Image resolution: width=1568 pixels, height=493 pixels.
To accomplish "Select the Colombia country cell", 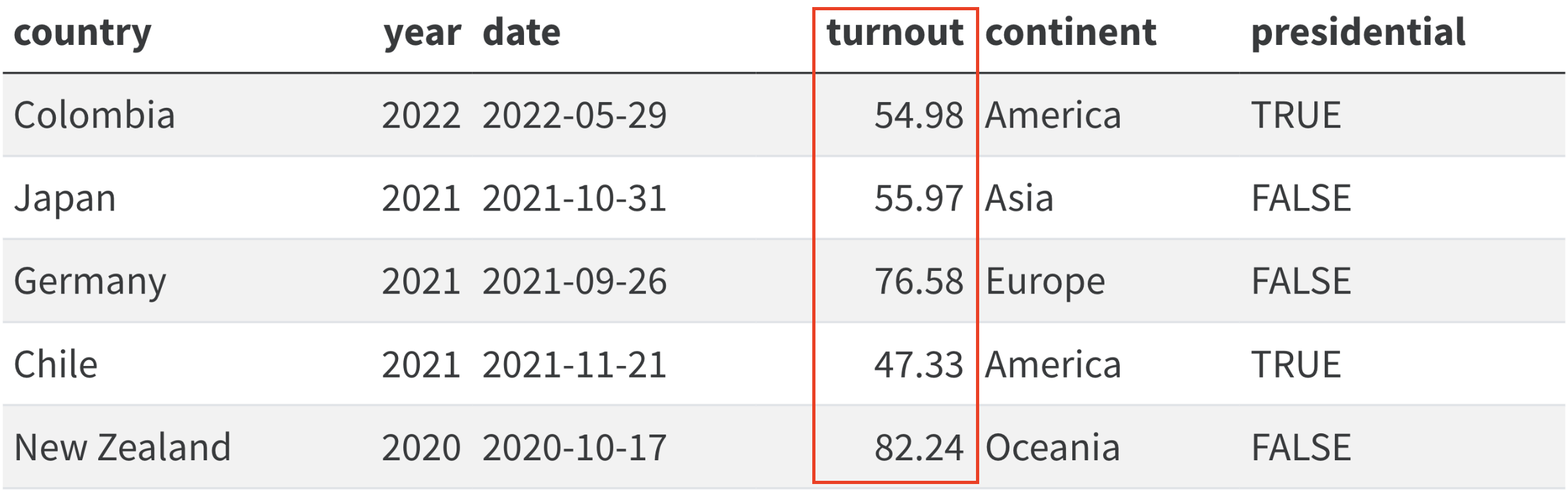I will point(94,116).
